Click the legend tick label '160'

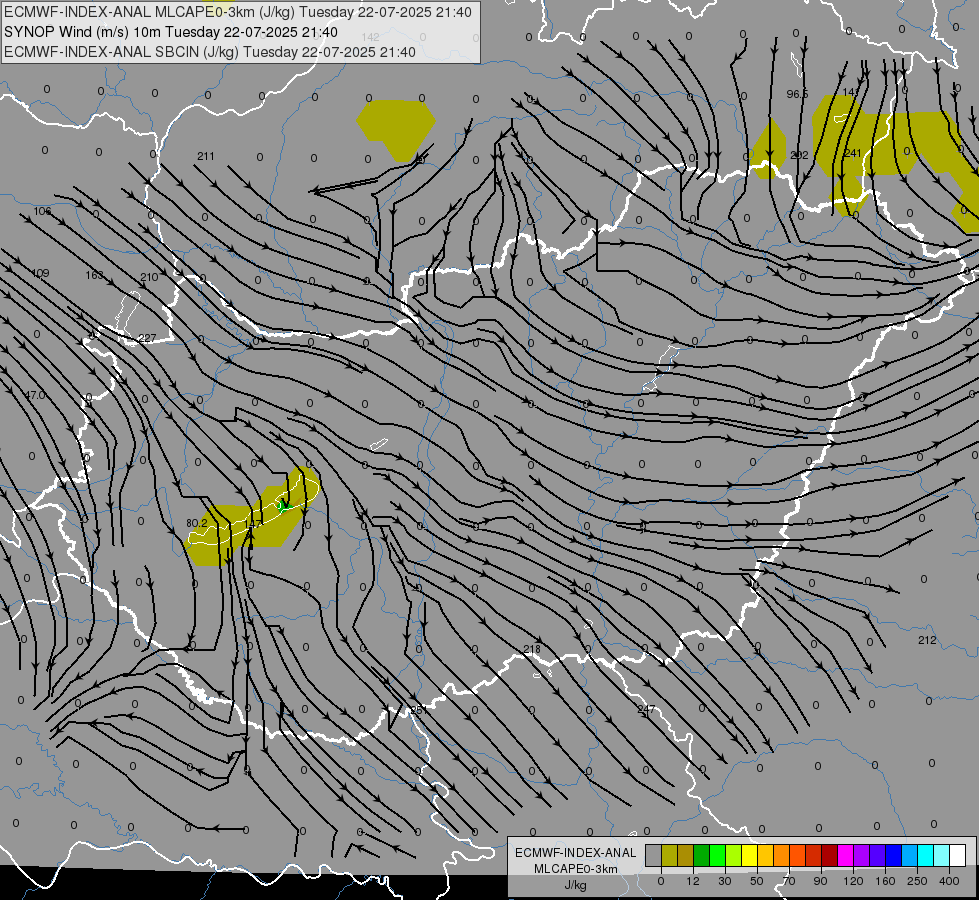coord(885,881)
